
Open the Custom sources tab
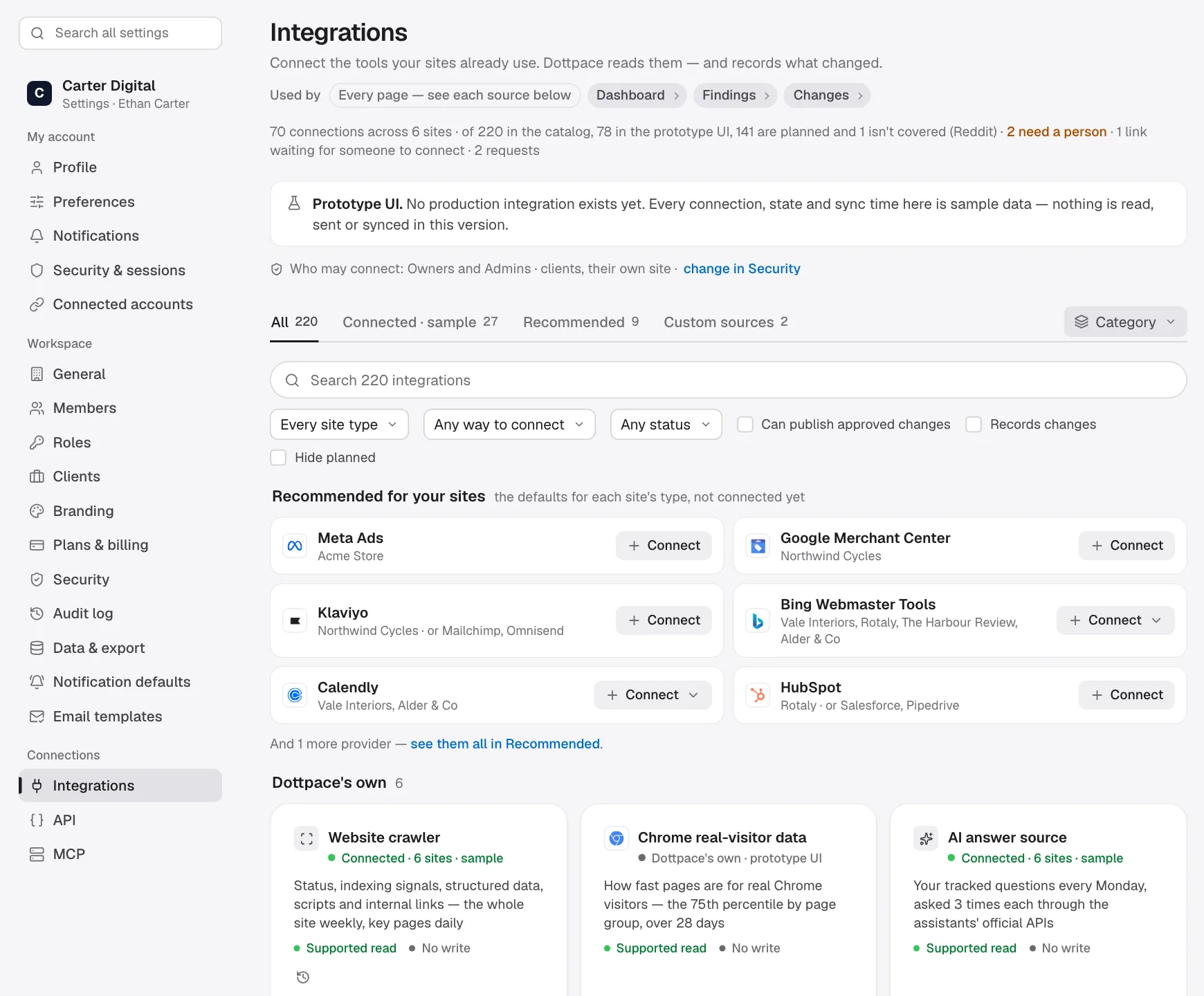(x=726, y=322)
